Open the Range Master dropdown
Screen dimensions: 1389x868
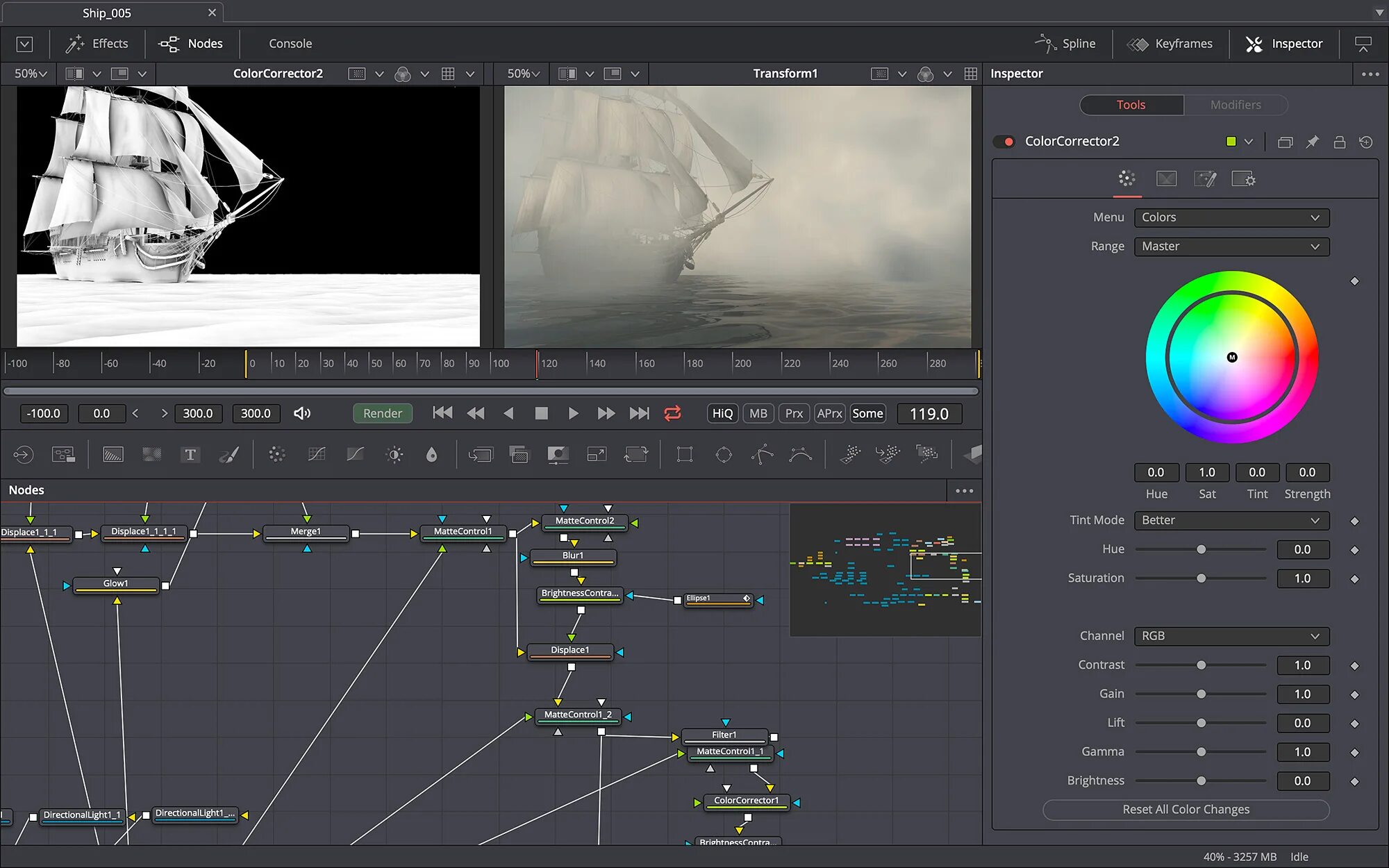(1231, 247)
